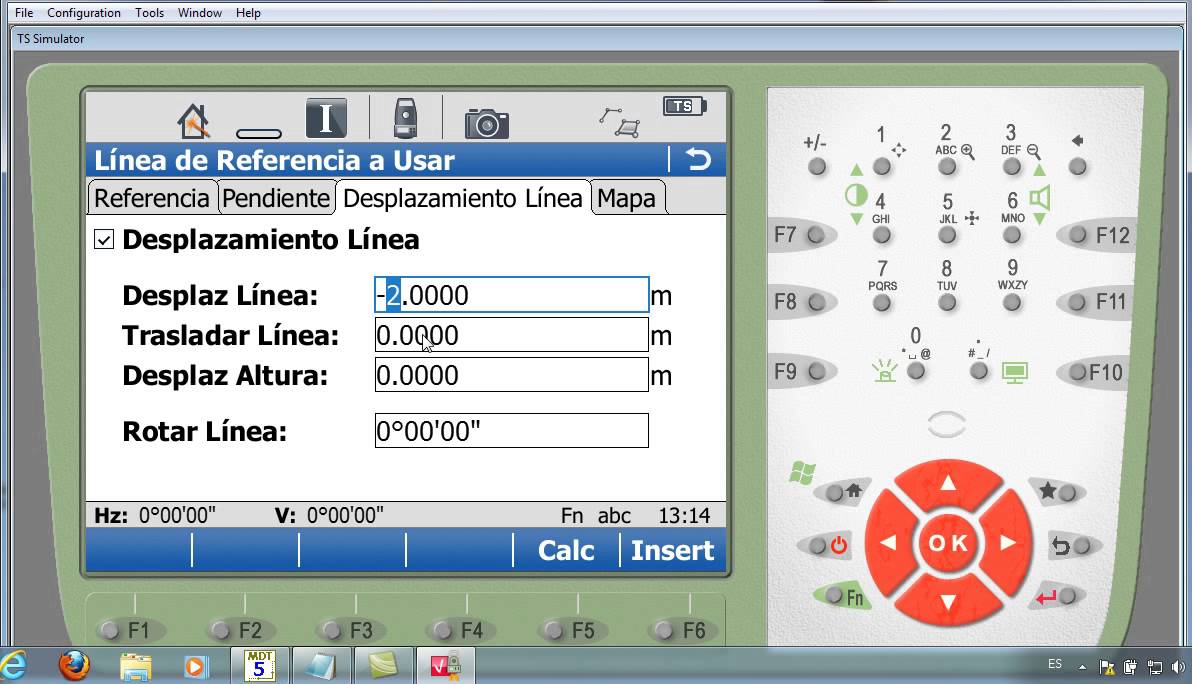Click the red right arrow navigation key
Viewport: 1192px width, 684px height.
[x=1007, y=543]
